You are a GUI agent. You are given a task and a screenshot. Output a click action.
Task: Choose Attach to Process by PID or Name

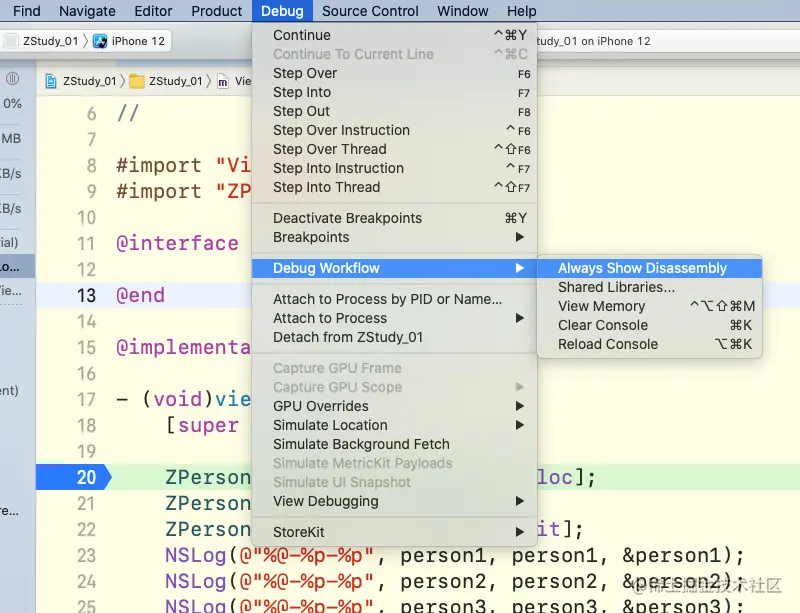pyautogui.click(x=394, y=299)
